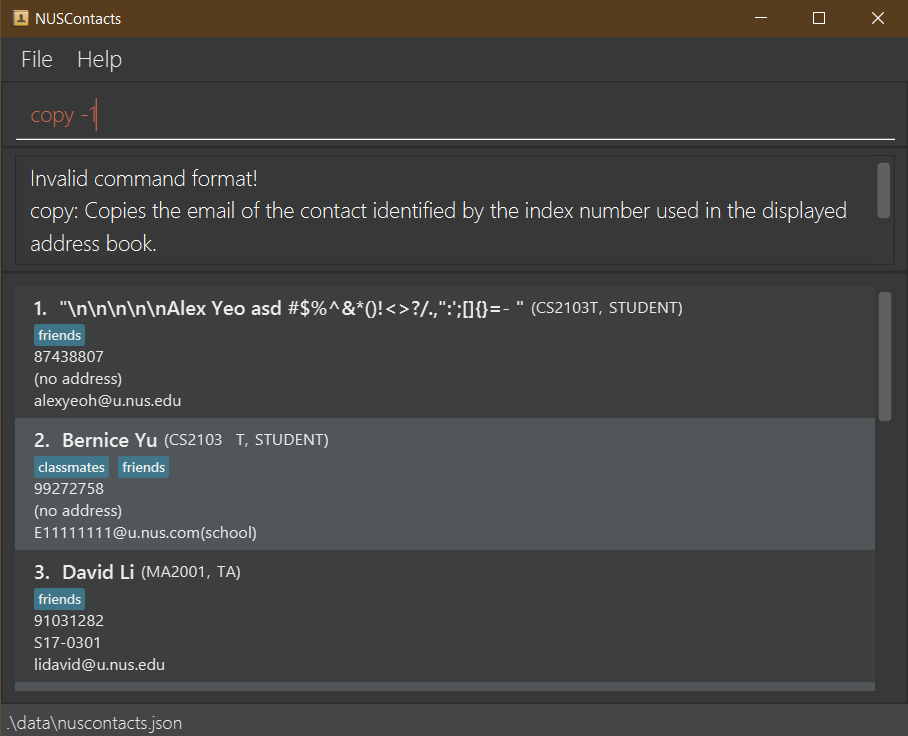Click the classmates tag on Bernice Yu
The width and height of the screenshot is (908, 736).
(71, 467)
